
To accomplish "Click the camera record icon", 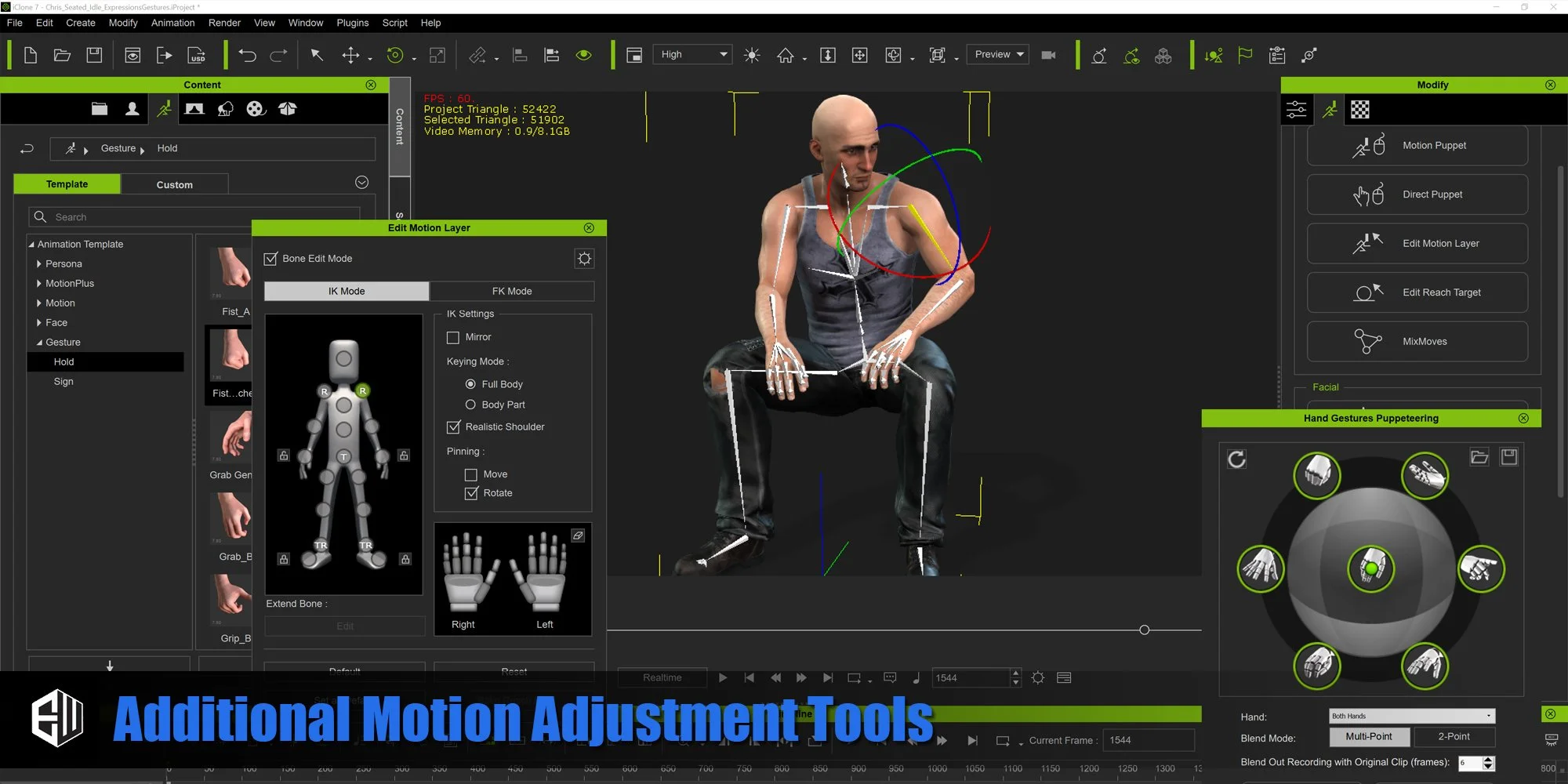I will click(1048, 55).
